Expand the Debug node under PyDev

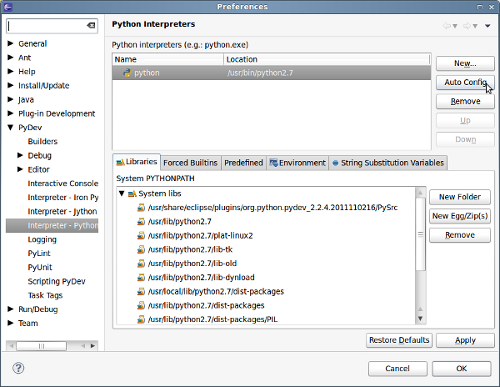(20, 155)
